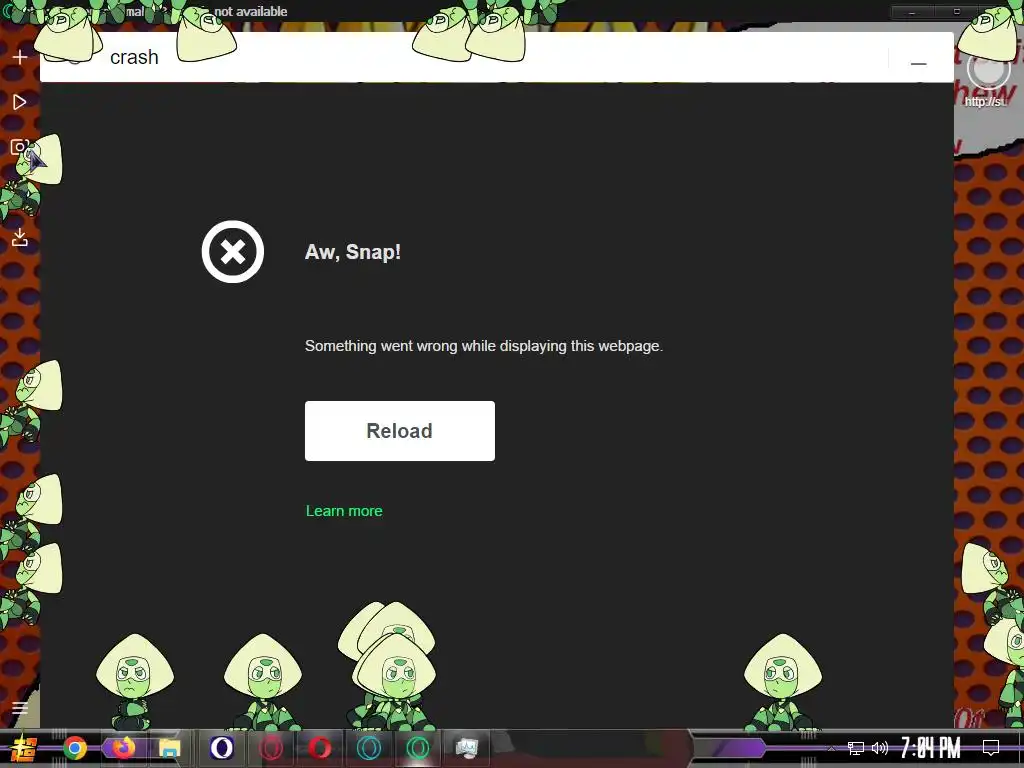Add a new item with the plus icon
Screen dimensions: 1024x768
[20, 57]
